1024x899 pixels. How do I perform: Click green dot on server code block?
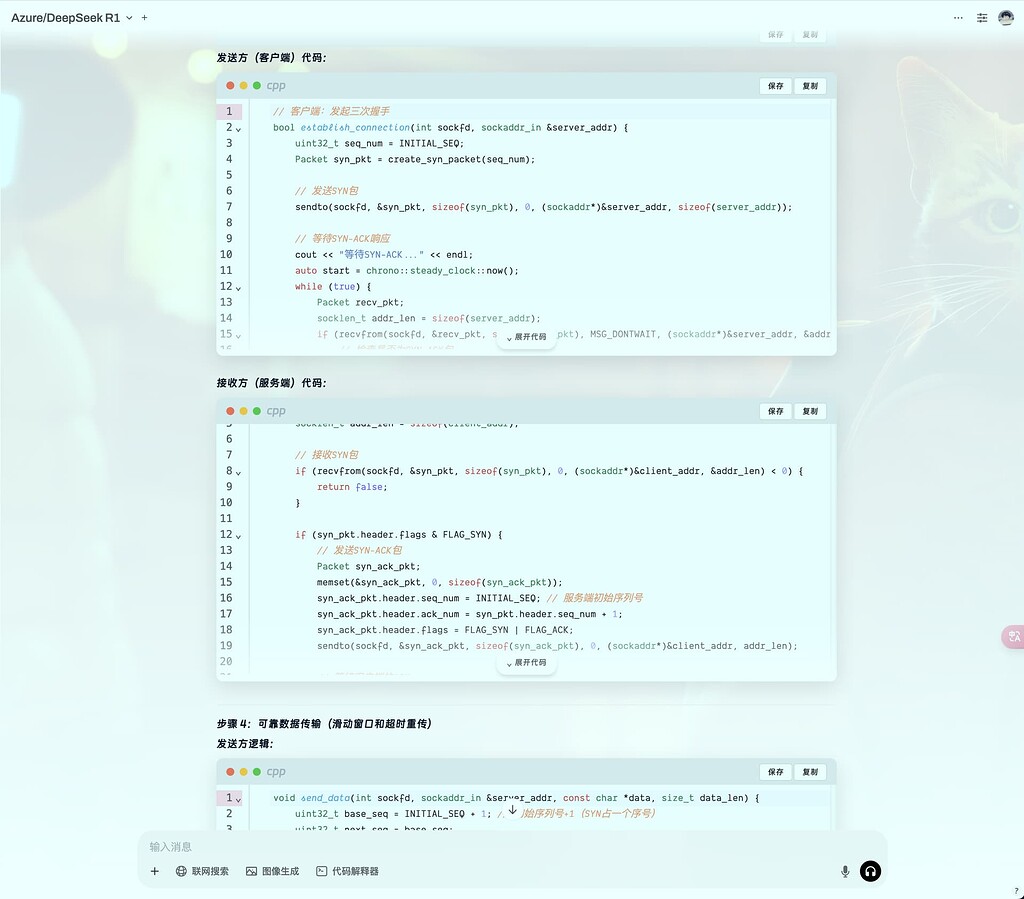[x=257, y=411]
